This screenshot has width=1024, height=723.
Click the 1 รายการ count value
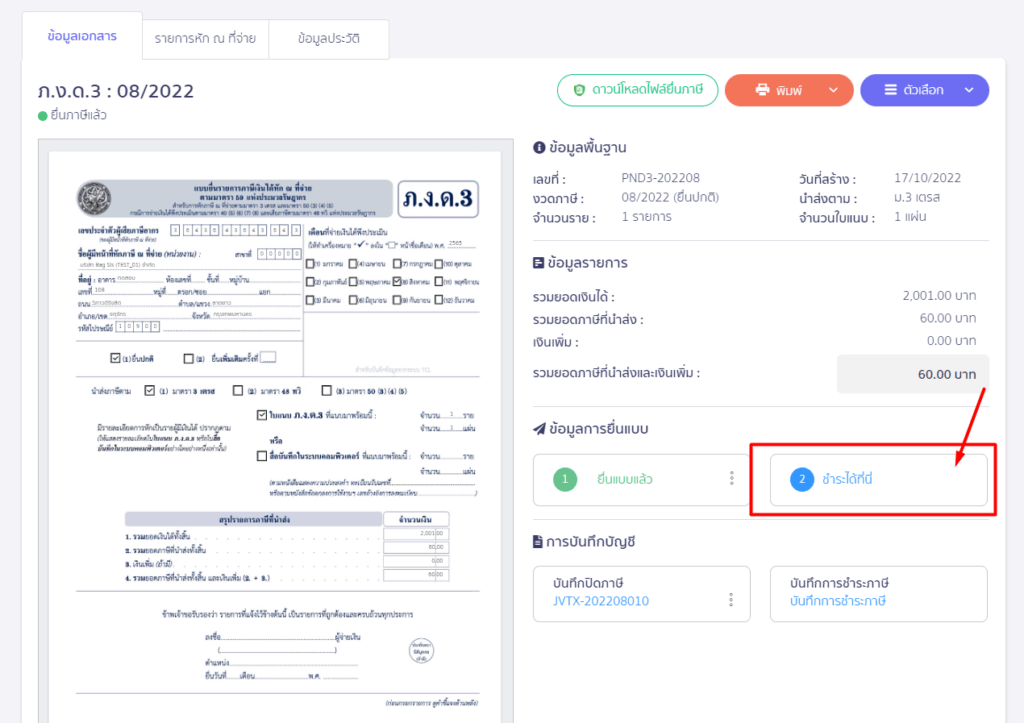tap(647, 217)
